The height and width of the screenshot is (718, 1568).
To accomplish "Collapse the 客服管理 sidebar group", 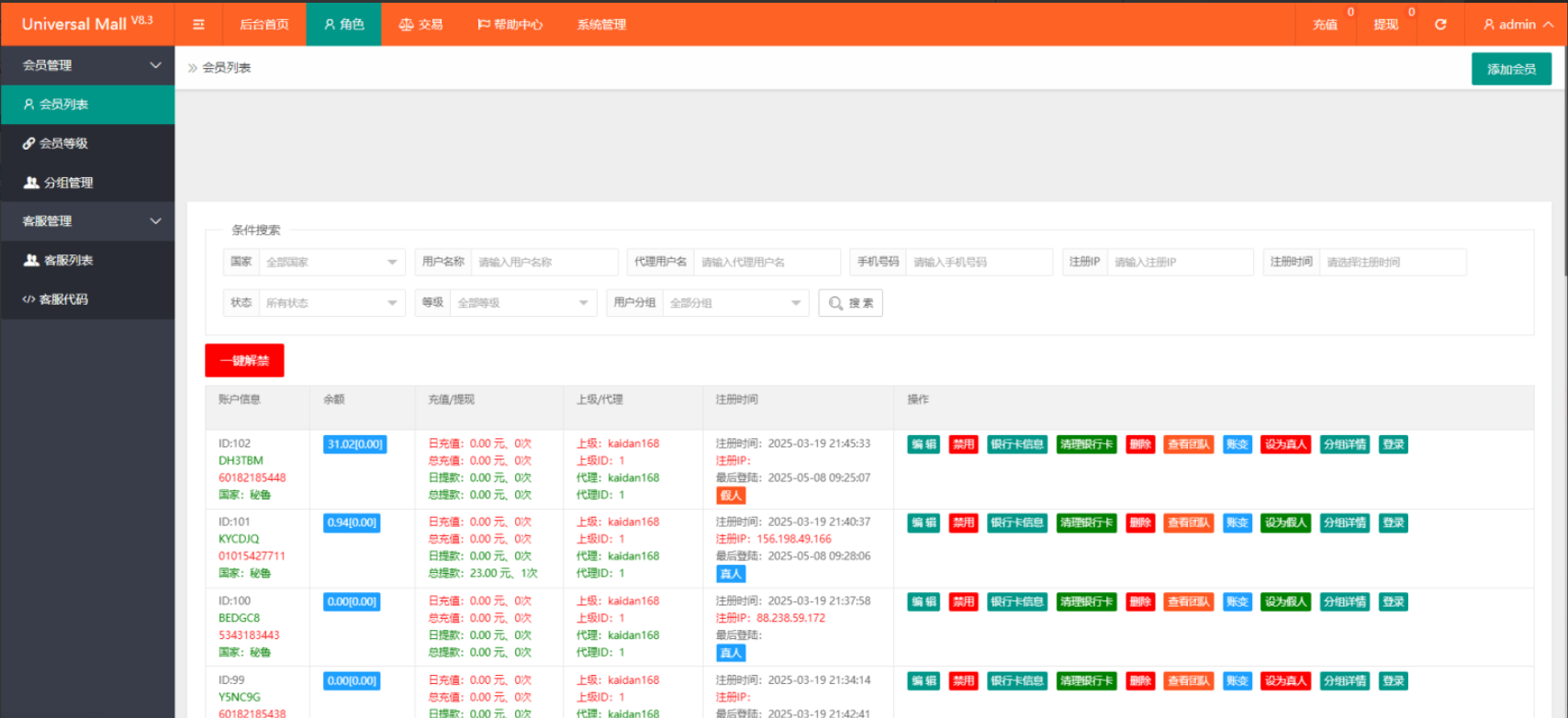I will pyautogui.click(x=87, y=221).
